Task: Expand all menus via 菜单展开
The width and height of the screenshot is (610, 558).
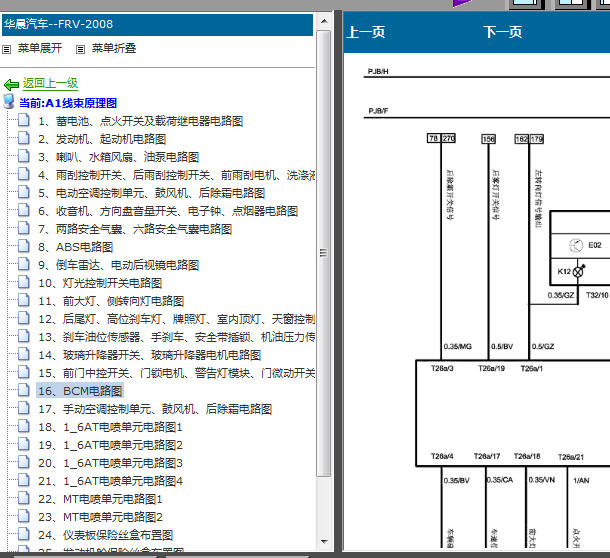Action: 40,48
